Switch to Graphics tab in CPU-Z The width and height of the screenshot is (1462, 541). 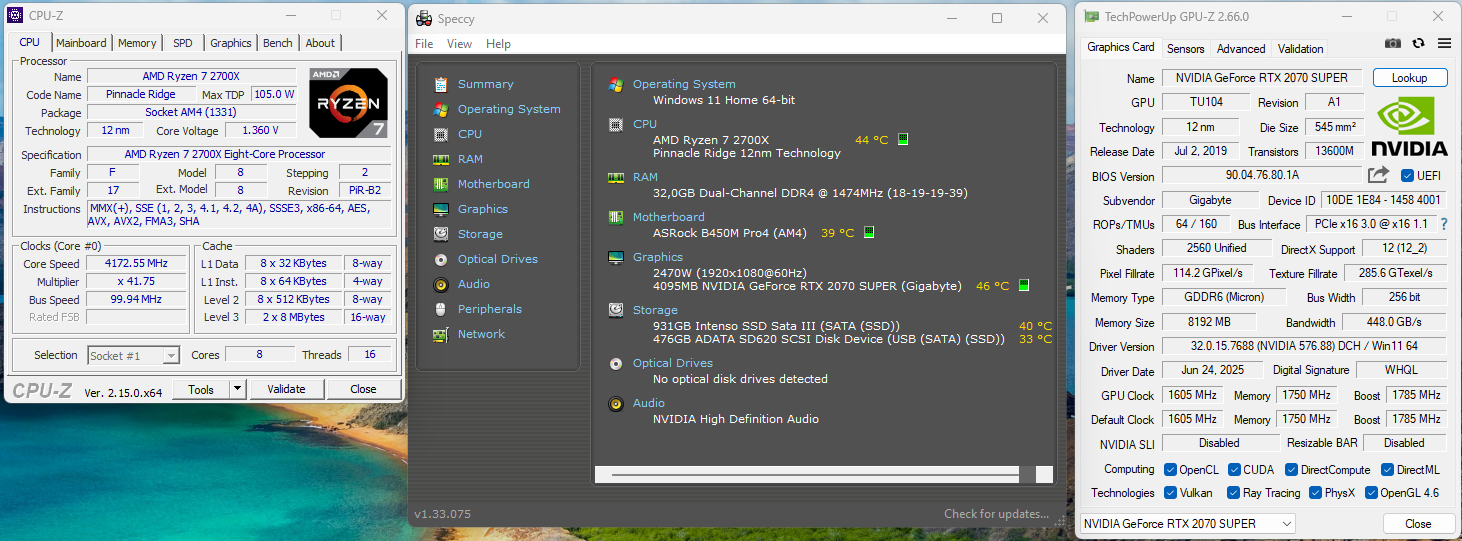click(230, 43)
